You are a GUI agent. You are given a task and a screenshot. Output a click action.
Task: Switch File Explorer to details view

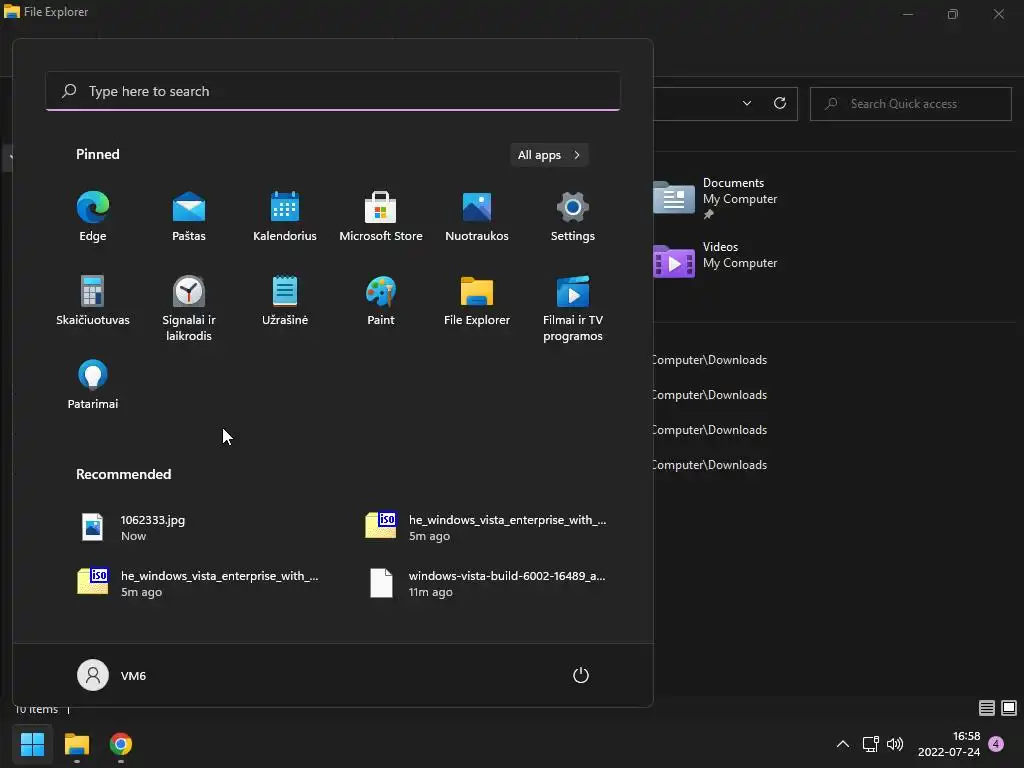(x=987, y=708)
